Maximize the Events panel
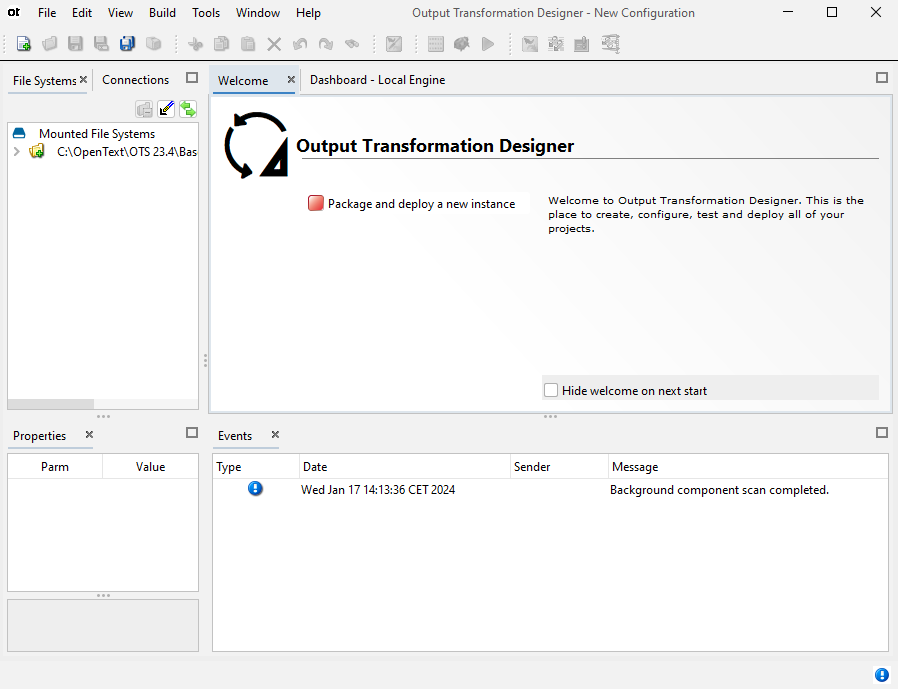The height and width of the screenshot is (689, 898). (x=882, y=433)
